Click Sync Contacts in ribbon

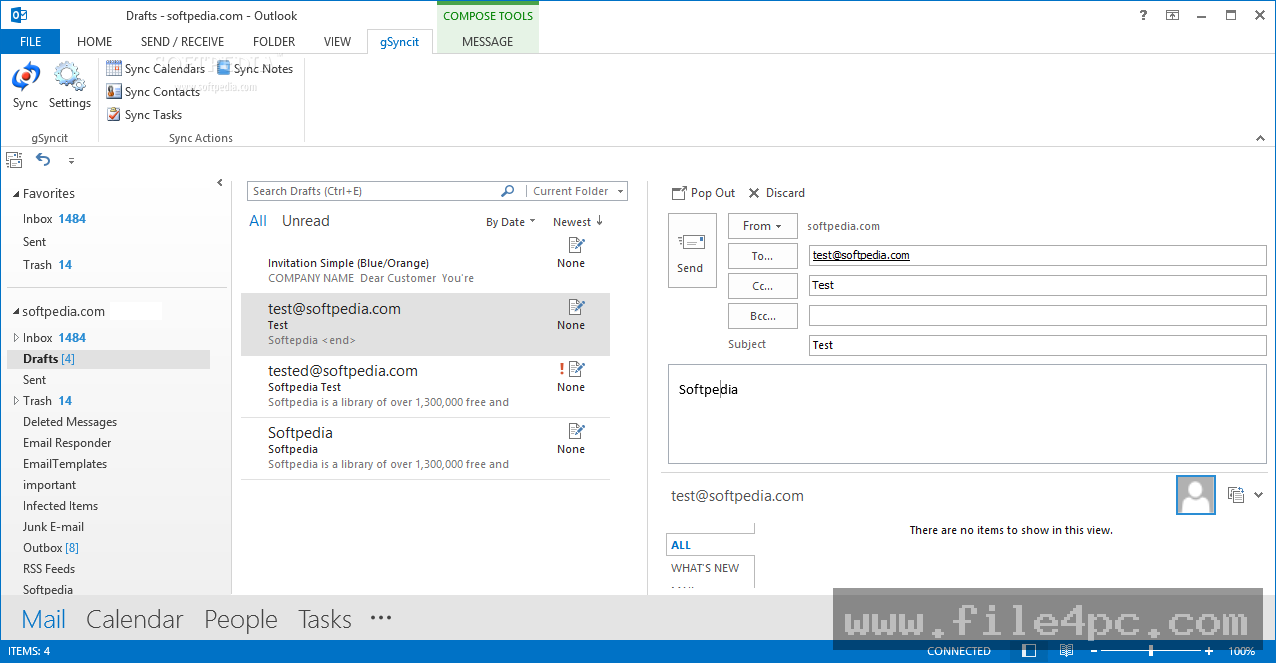tap(153, 92)
